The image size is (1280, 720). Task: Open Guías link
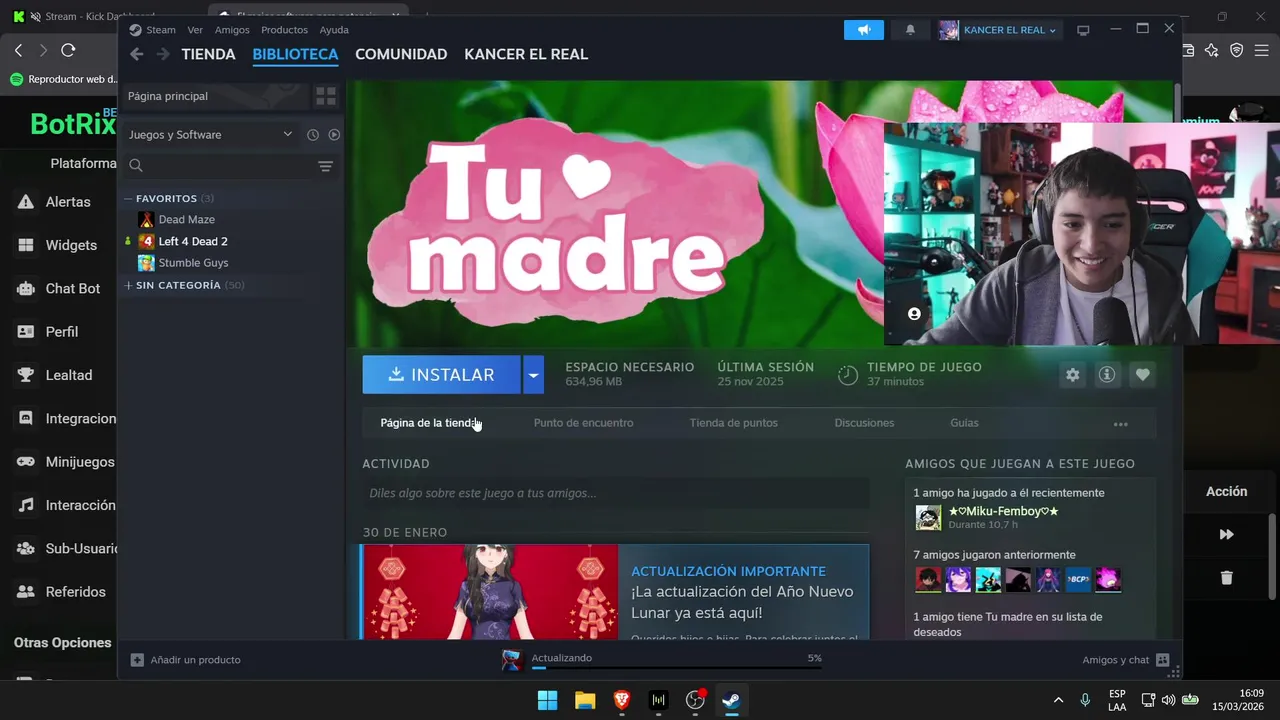point(964,423)
